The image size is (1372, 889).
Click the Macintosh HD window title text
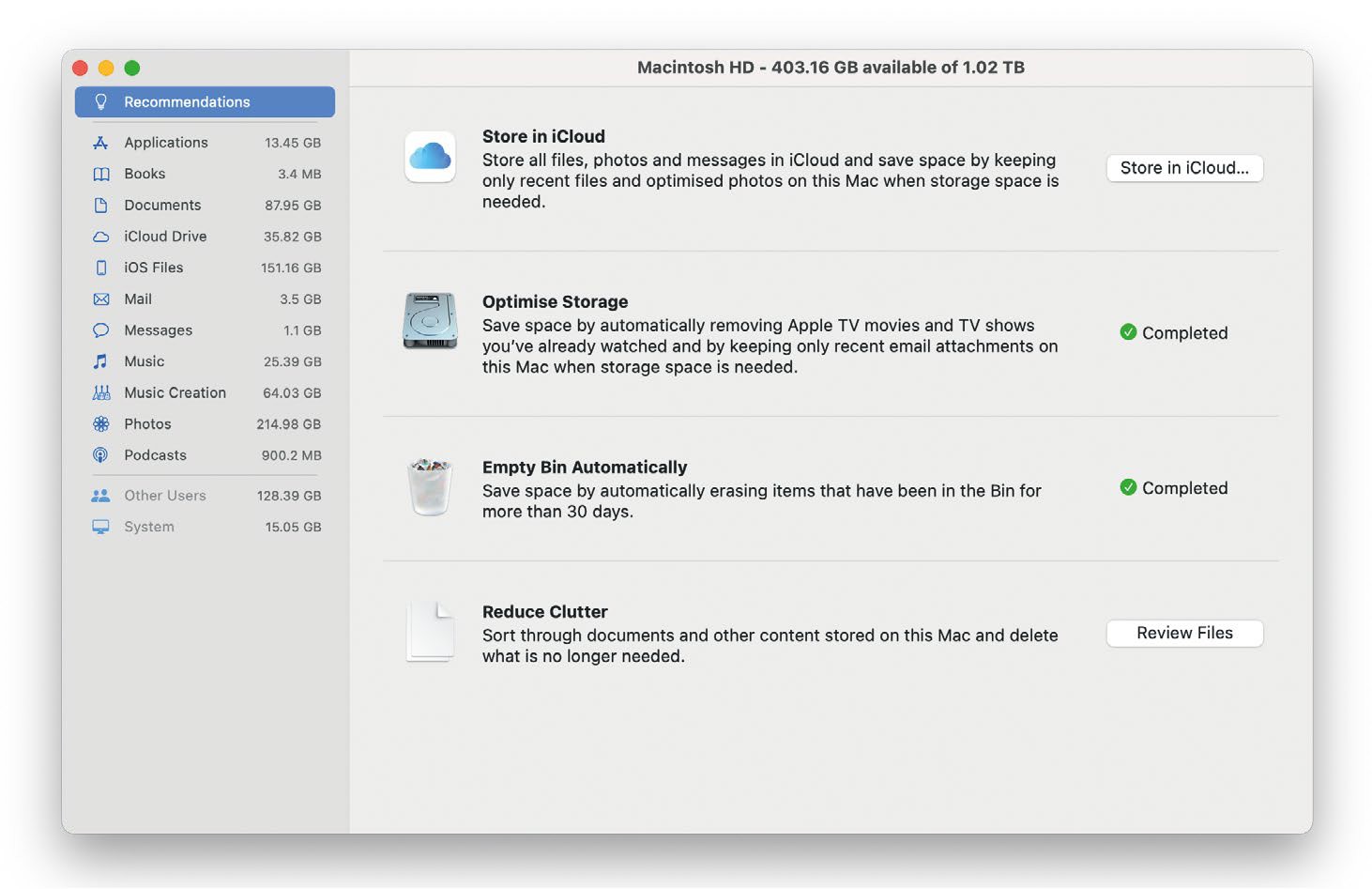[x=831, y=68]
